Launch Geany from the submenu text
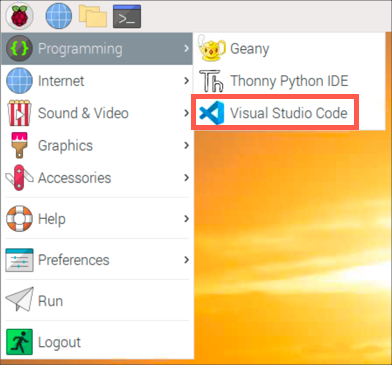392x365 pixels. [250, 49]
